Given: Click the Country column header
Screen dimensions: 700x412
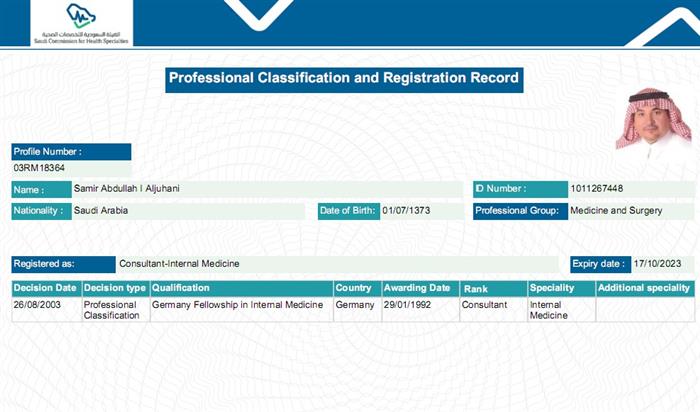Looking at the screenshot, I should (x=358, y=288).
